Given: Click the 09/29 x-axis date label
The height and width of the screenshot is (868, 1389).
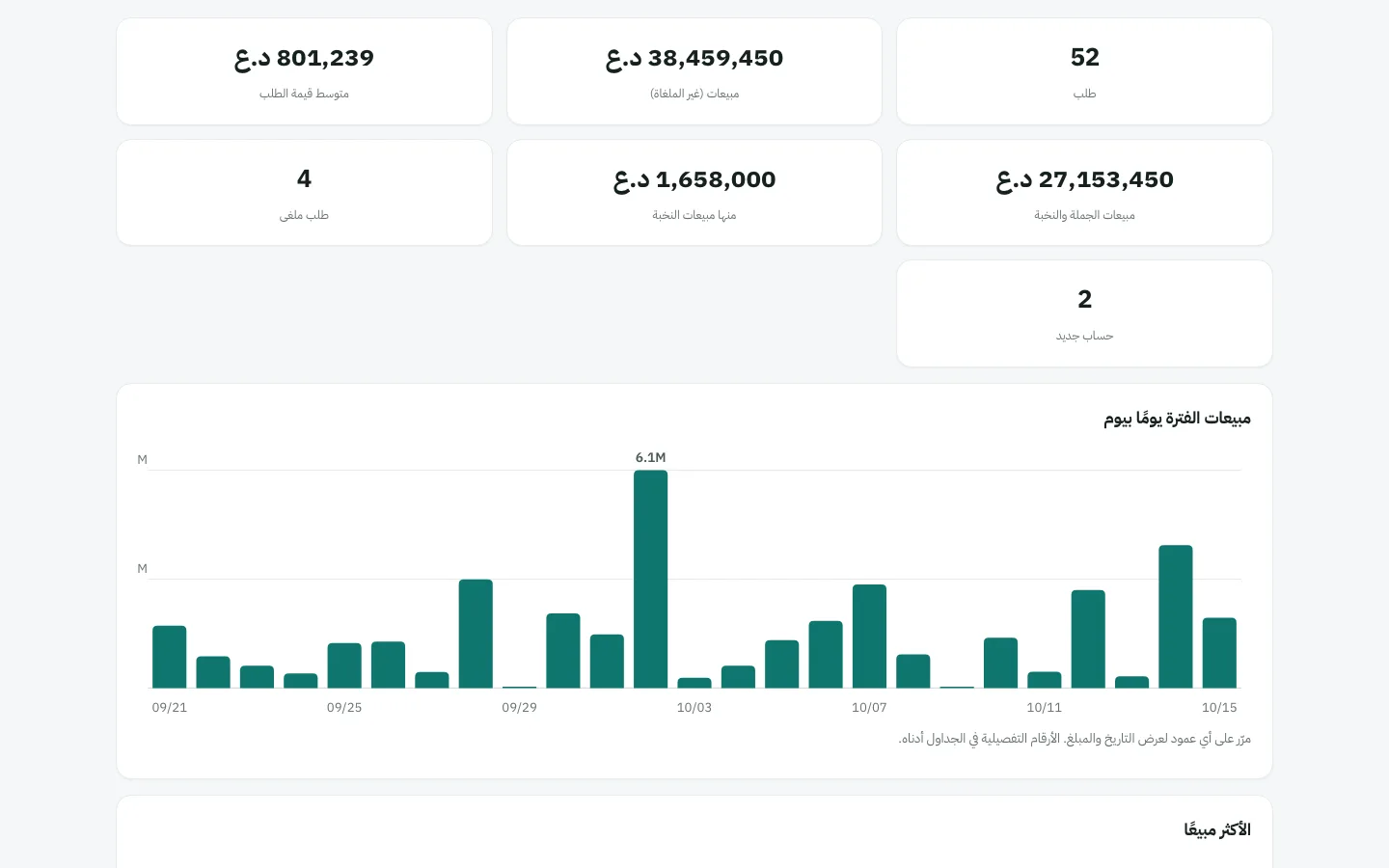Looking at the screenshot, I should pos(519,708).
